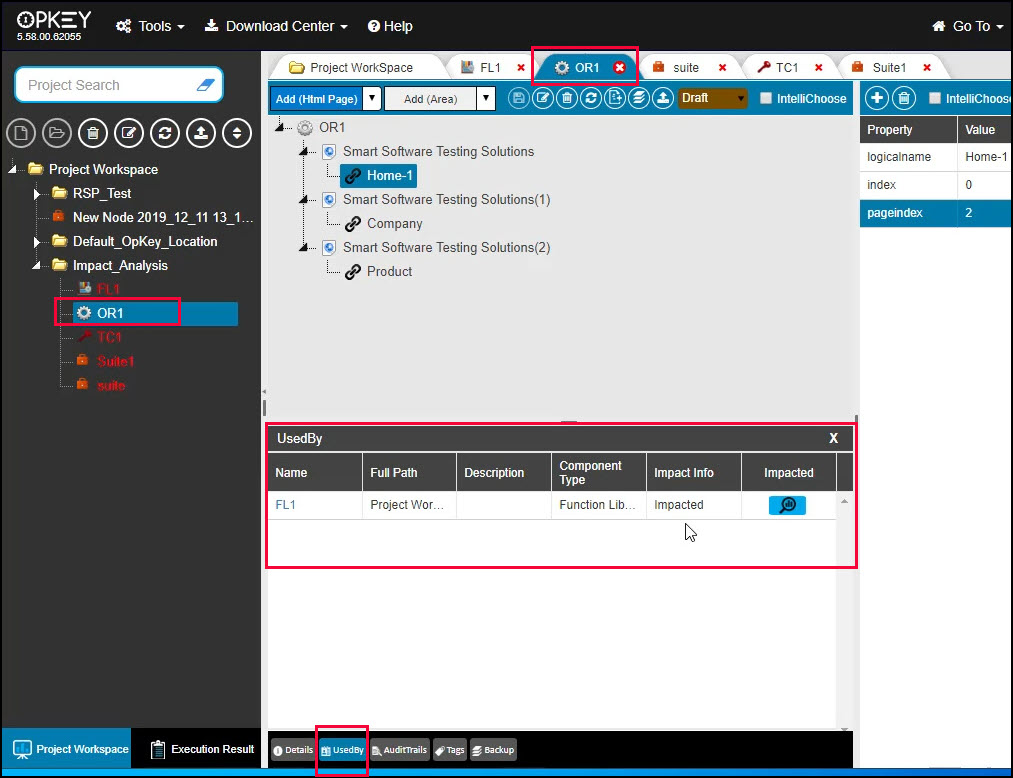Viewport: 1013px width, 778px height.
Task: Open the Add (Html Page) dropdown arrow
Action: [x=371, y=98]
